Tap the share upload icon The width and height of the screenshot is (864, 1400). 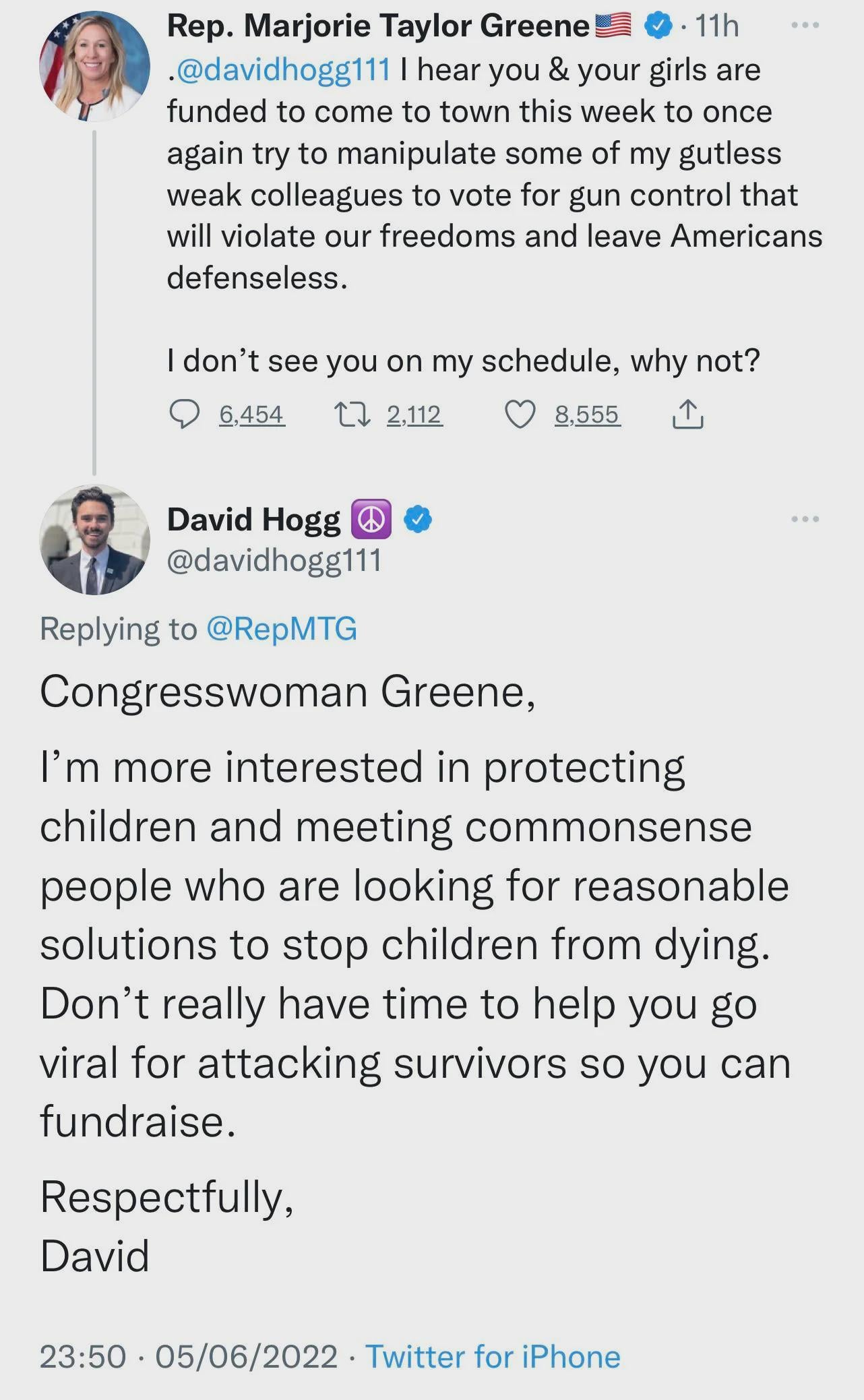tap(687, 414)
